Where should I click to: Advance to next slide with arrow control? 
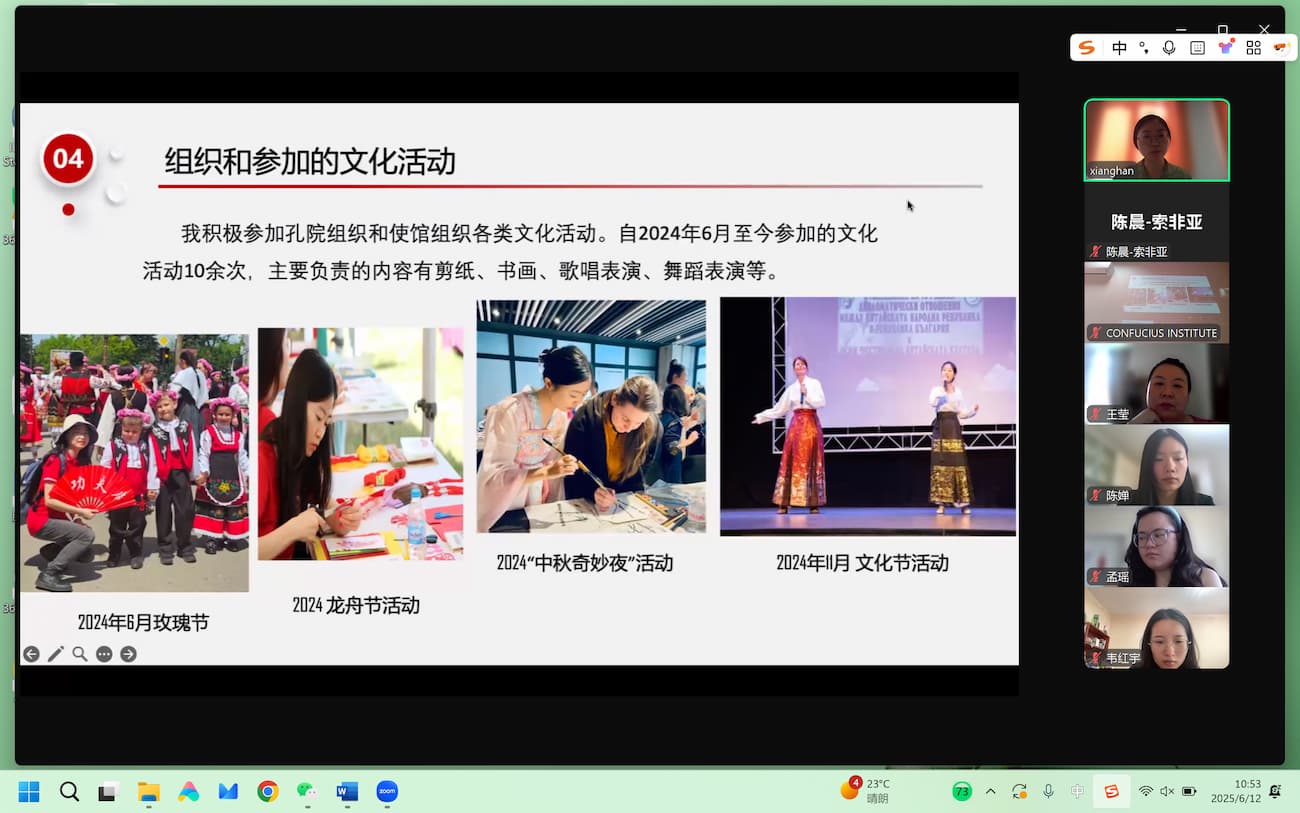tap(128, 654)
